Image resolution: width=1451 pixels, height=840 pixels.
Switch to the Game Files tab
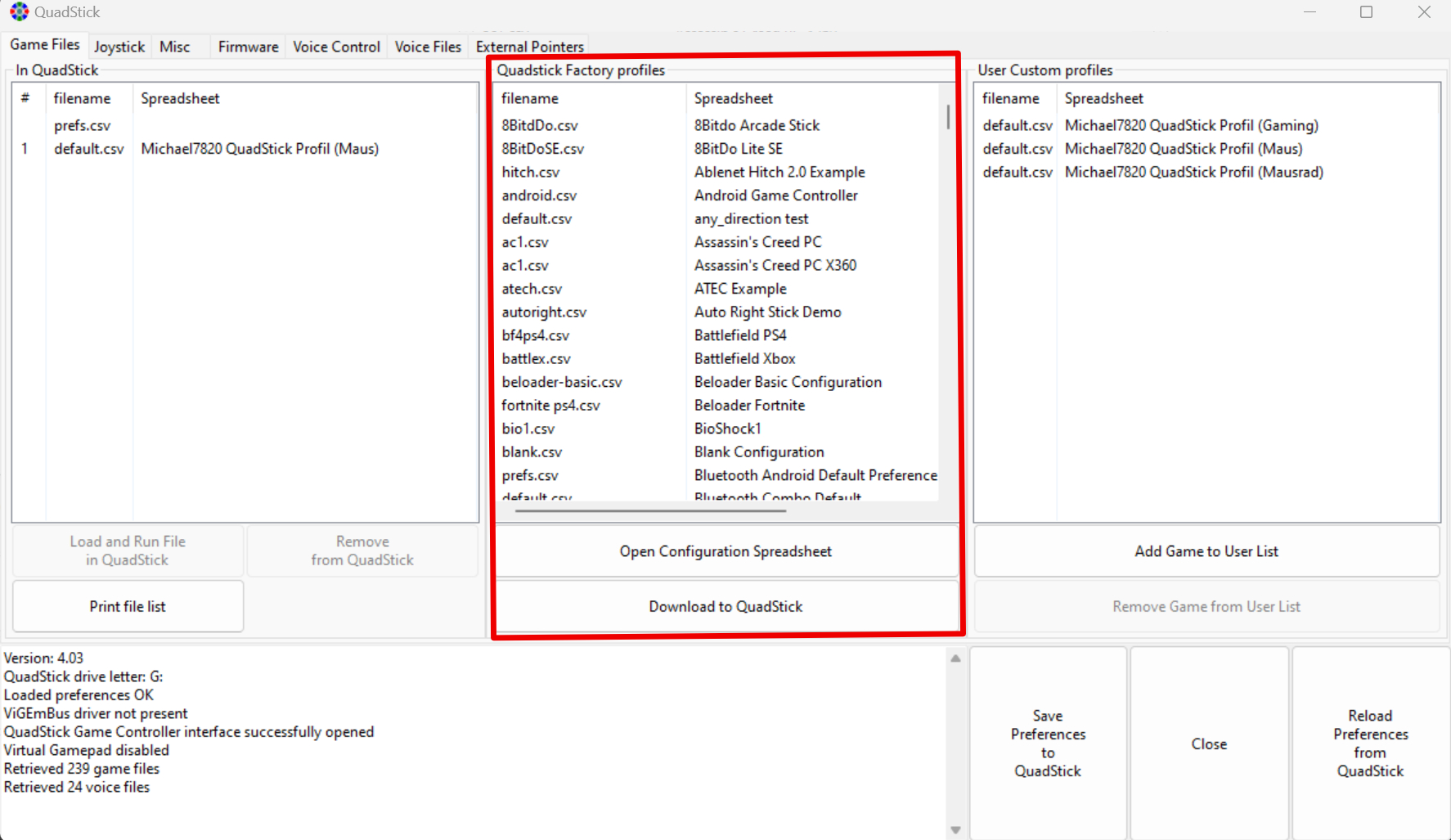click(x=45, y=45)
